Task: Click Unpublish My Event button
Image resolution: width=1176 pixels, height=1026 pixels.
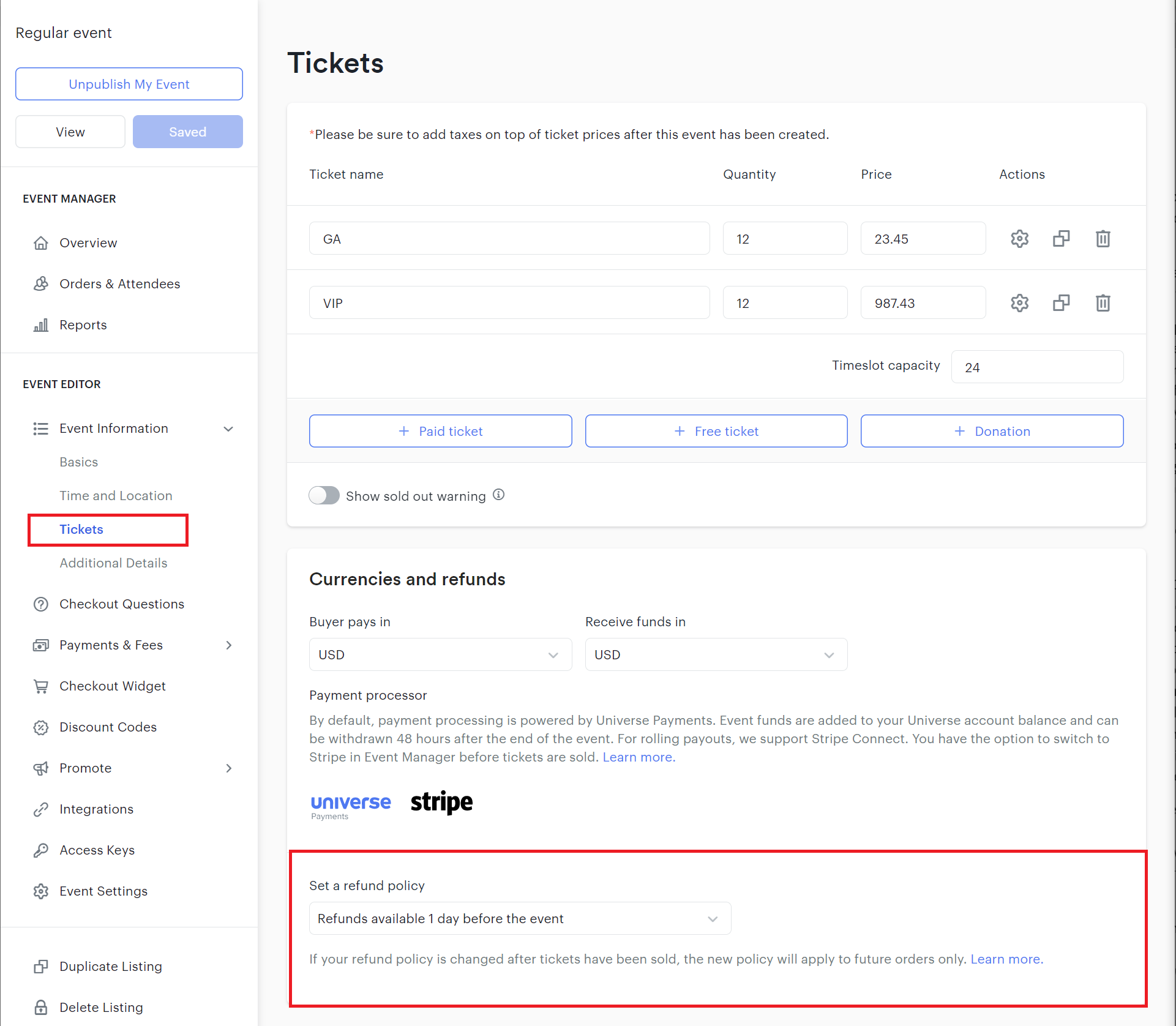Action: tap(129, 84)
